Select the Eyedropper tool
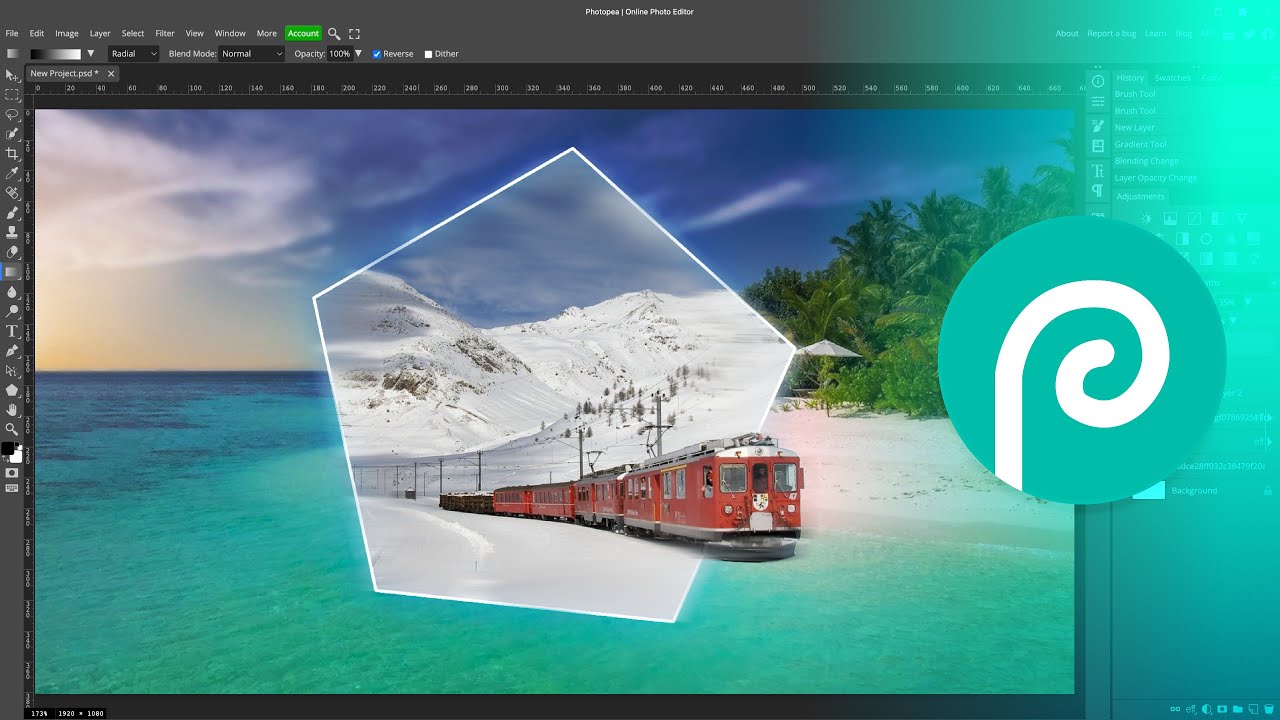Screen dimensions: 1280x720 12,173
